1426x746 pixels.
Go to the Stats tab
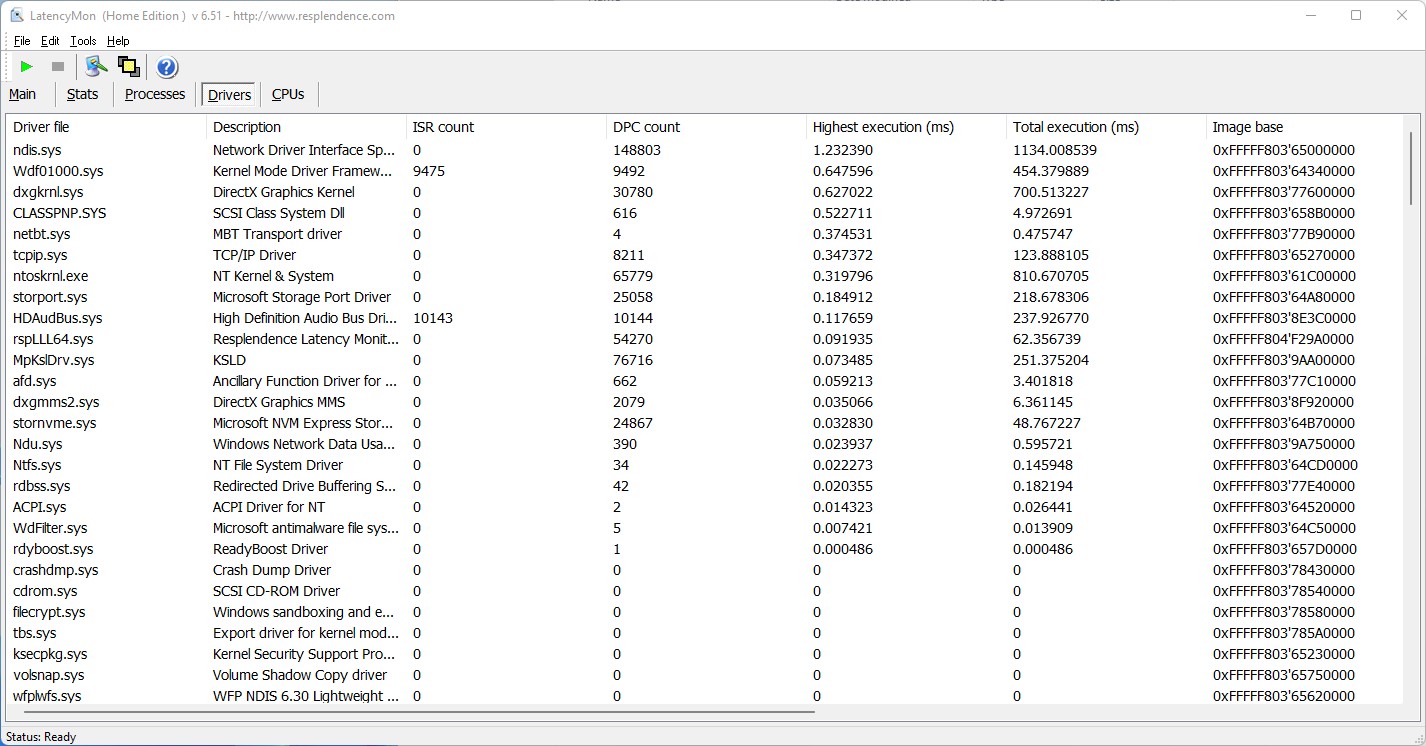point(82,94)
